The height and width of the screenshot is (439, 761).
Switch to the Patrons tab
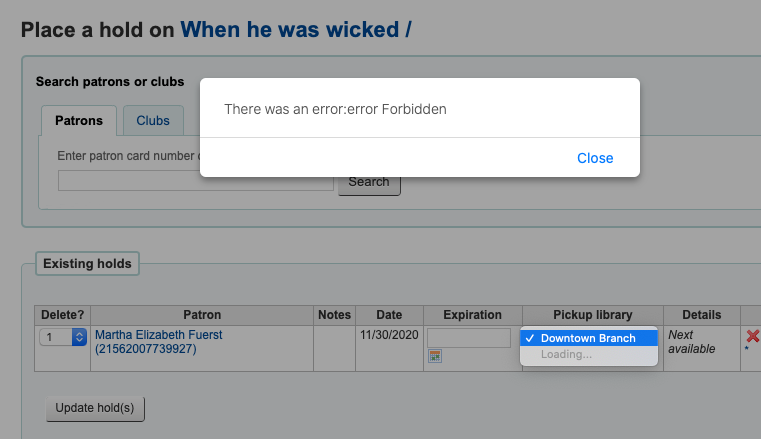point(79,121)
